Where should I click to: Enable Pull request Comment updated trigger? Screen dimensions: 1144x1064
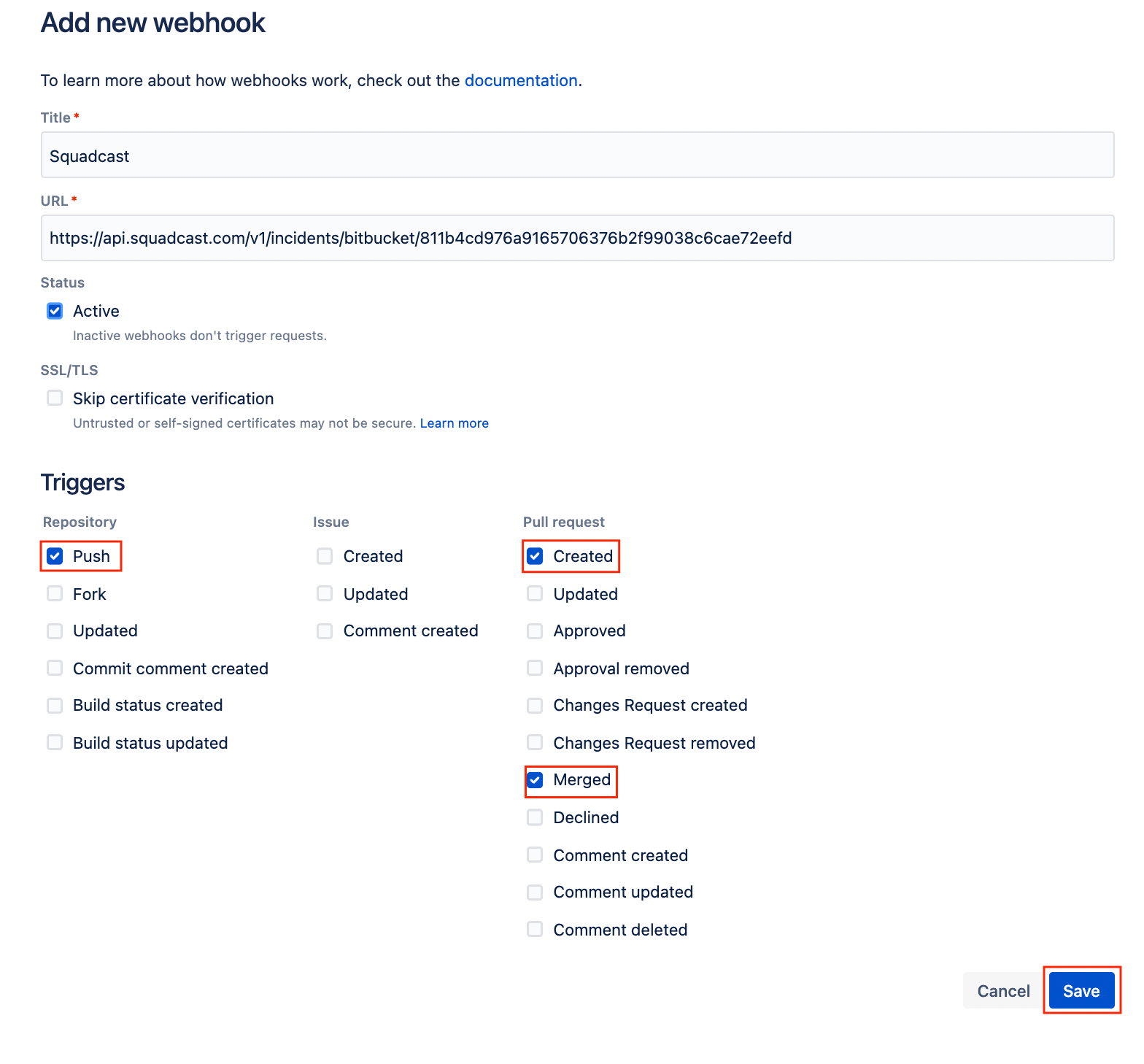click(535, 892)
